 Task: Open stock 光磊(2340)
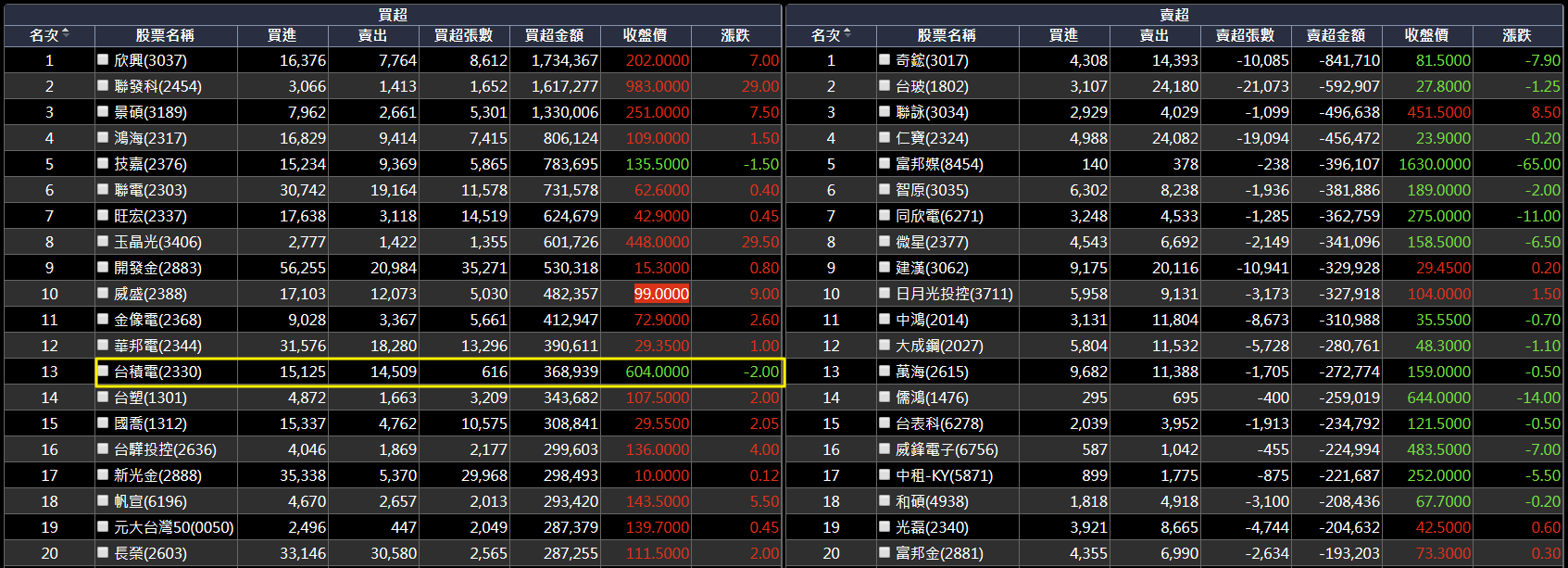coord(932,527)
